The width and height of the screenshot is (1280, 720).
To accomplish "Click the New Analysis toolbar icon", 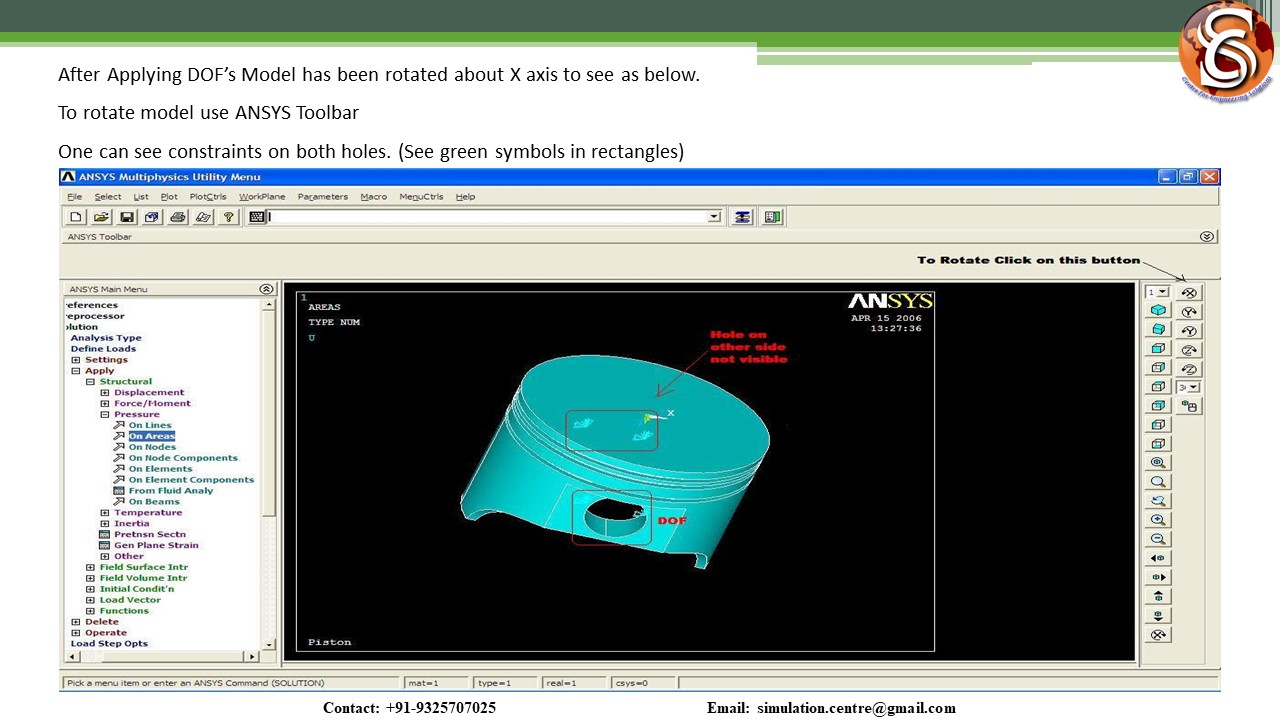I will pyautogui.click(x=76, y=217).
